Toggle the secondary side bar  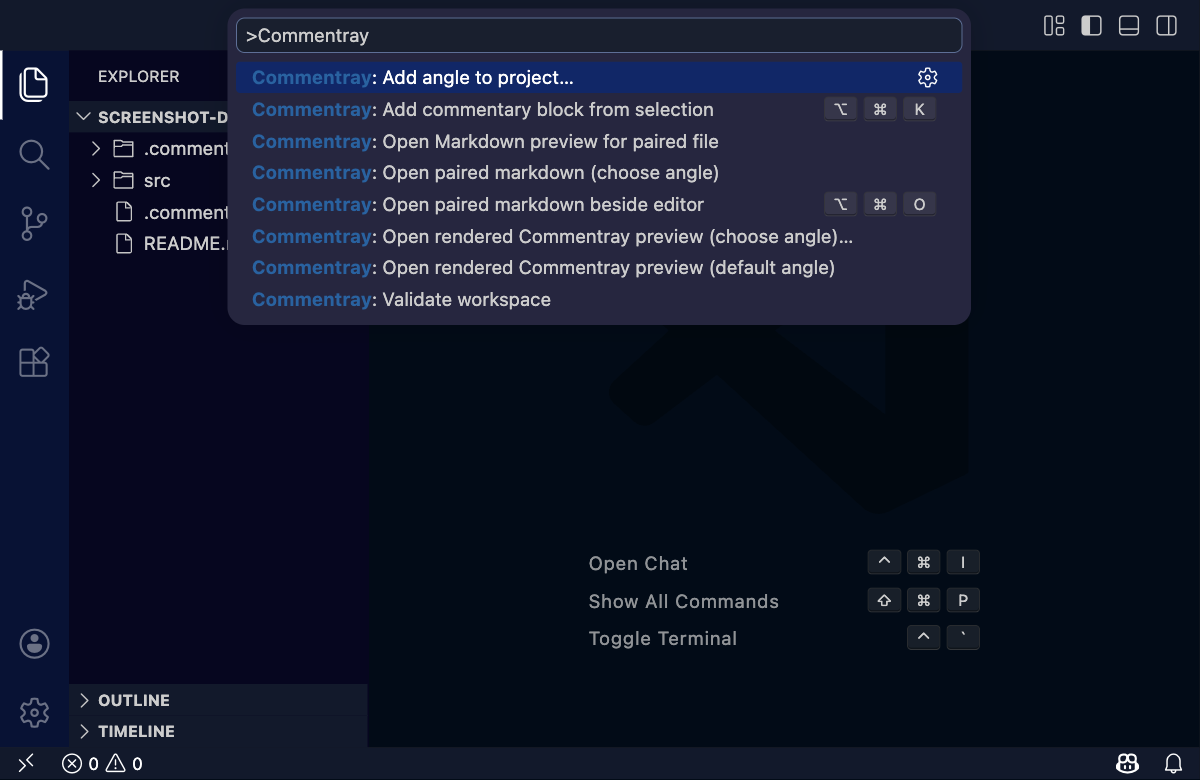pyautogui.click(x=1167, y=26)
